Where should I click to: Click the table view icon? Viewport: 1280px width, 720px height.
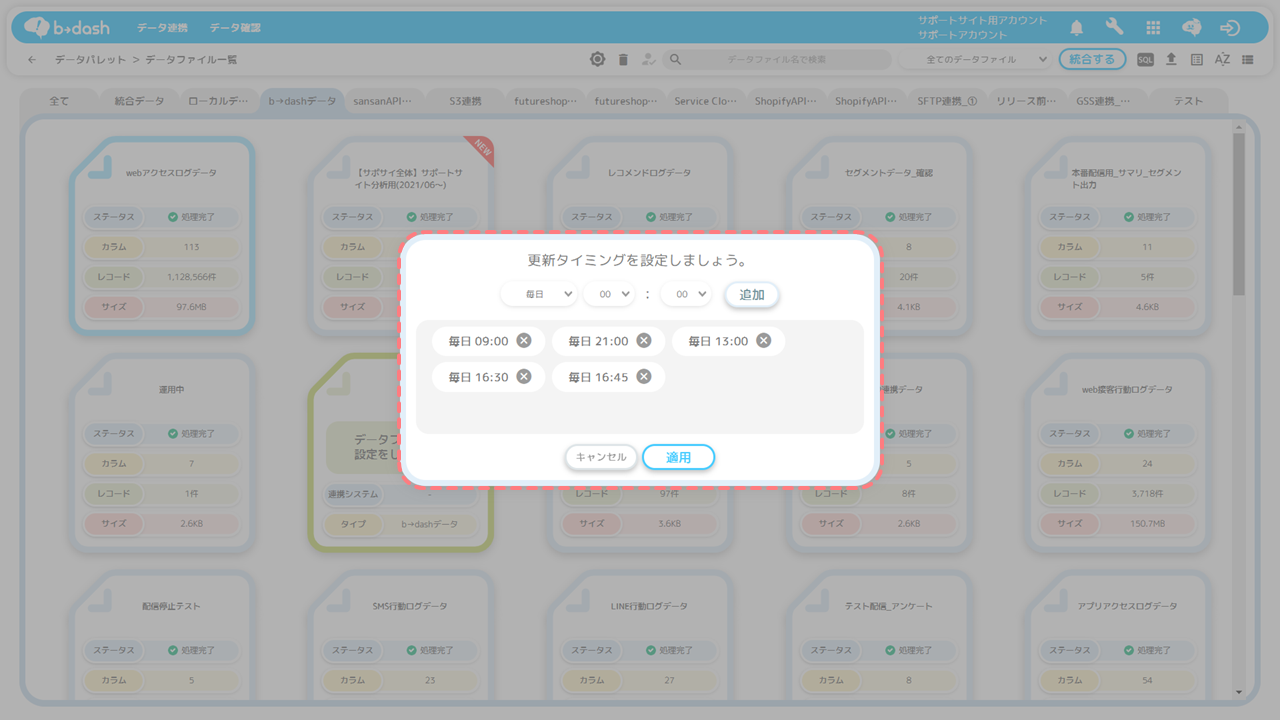point(1197,60)
